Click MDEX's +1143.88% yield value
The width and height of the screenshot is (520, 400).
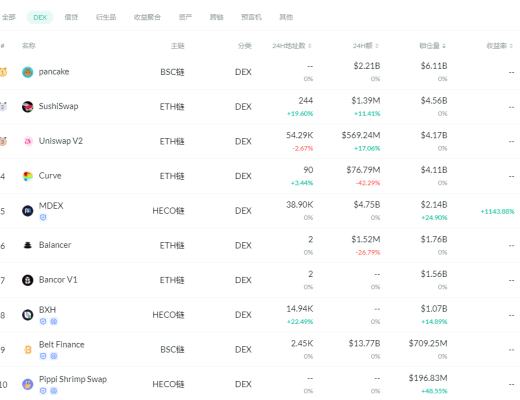(497, 211)
